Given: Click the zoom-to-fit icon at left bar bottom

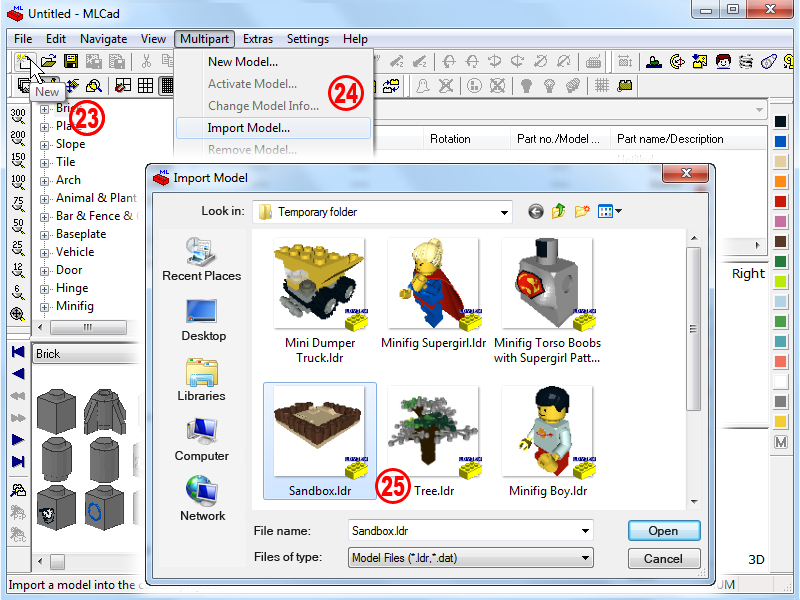Looking at the screenshot, I should [x=18, y=314].
